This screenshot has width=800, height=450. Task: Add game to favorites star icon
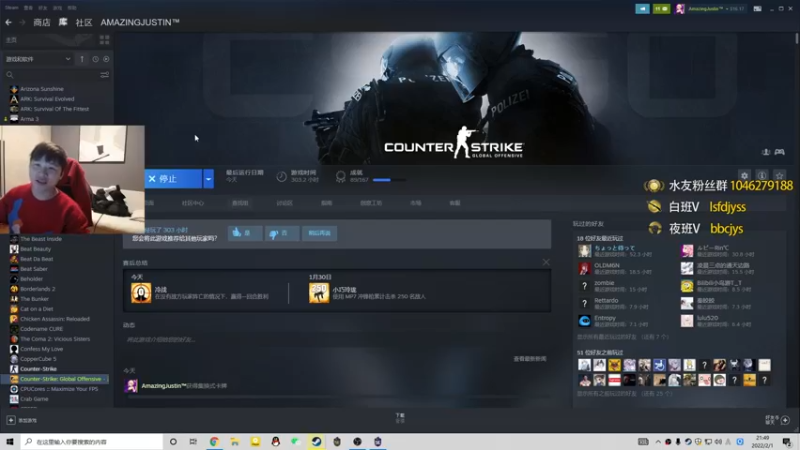(779, 176)
